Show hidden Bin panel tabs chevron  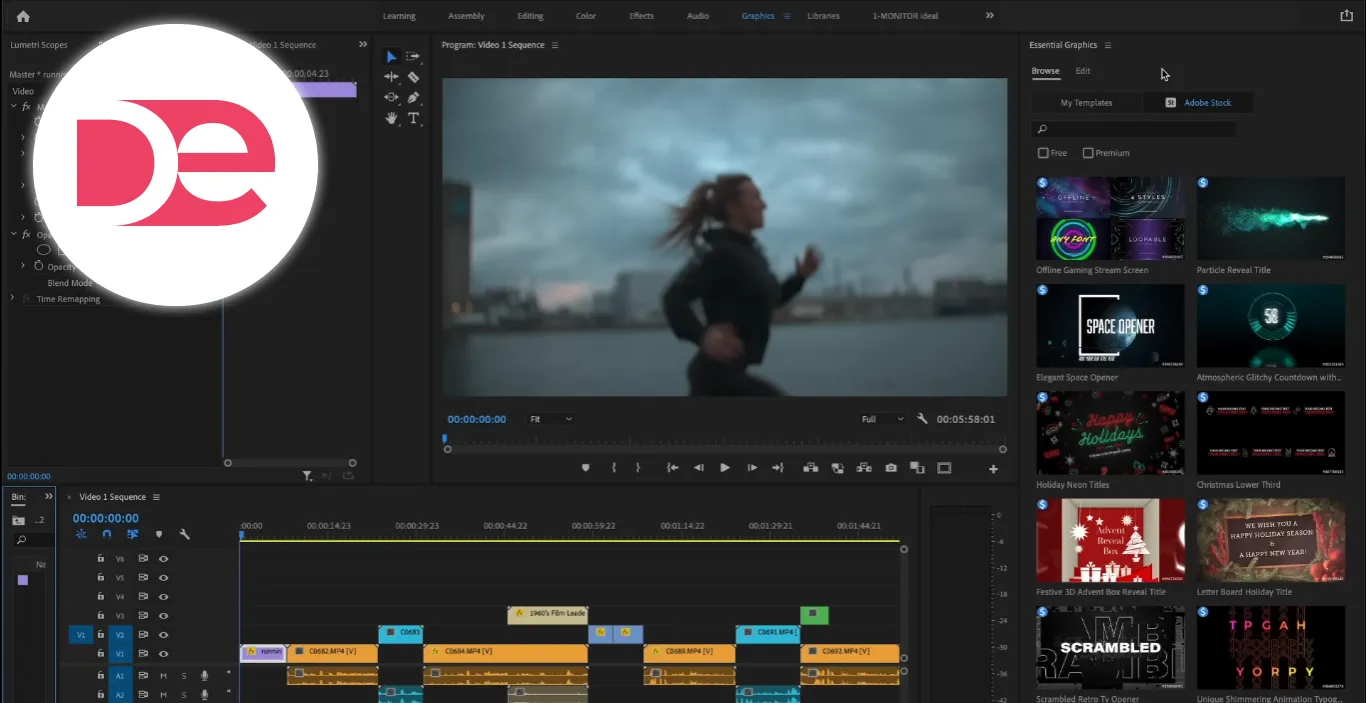pos(48,496)
